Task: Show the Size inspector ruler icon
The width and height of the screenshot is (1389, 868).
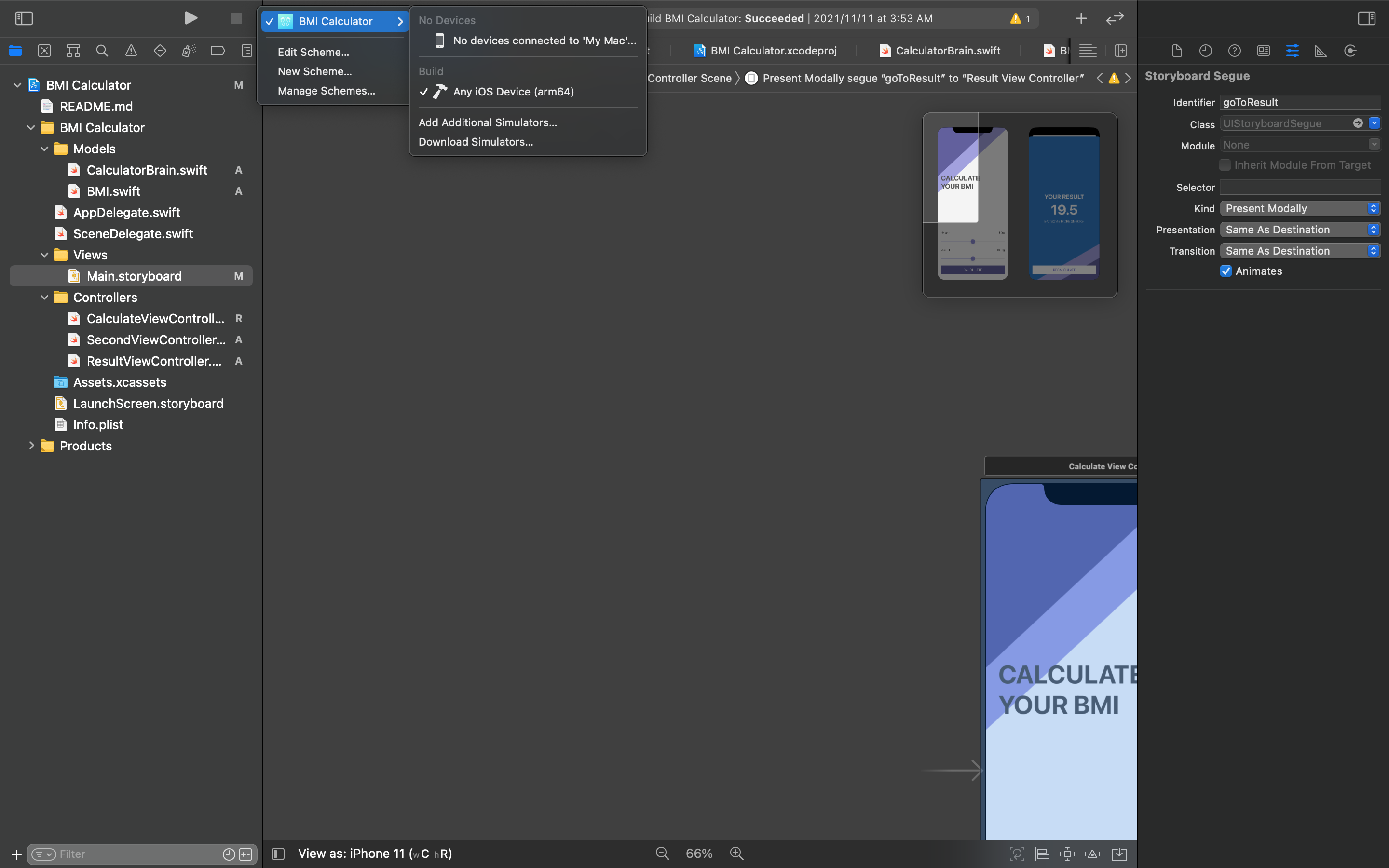Action: [1321, 51]
